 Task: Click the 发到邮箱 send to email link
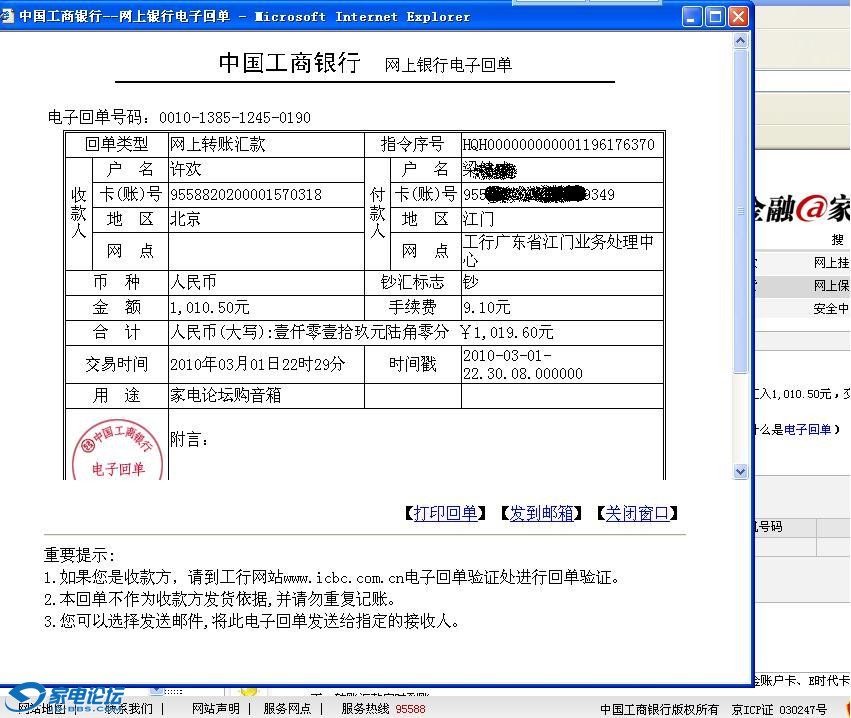point(541,513)
